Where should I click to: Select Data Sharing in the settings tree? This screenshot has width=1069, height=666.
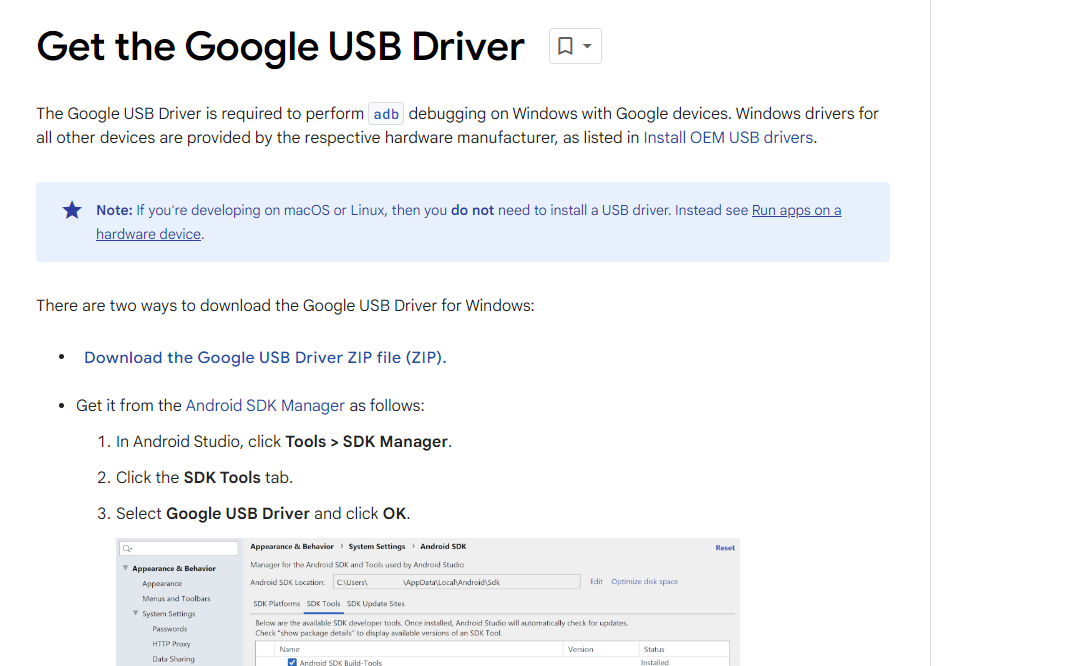pyautogui.click(x=173, y=659)
